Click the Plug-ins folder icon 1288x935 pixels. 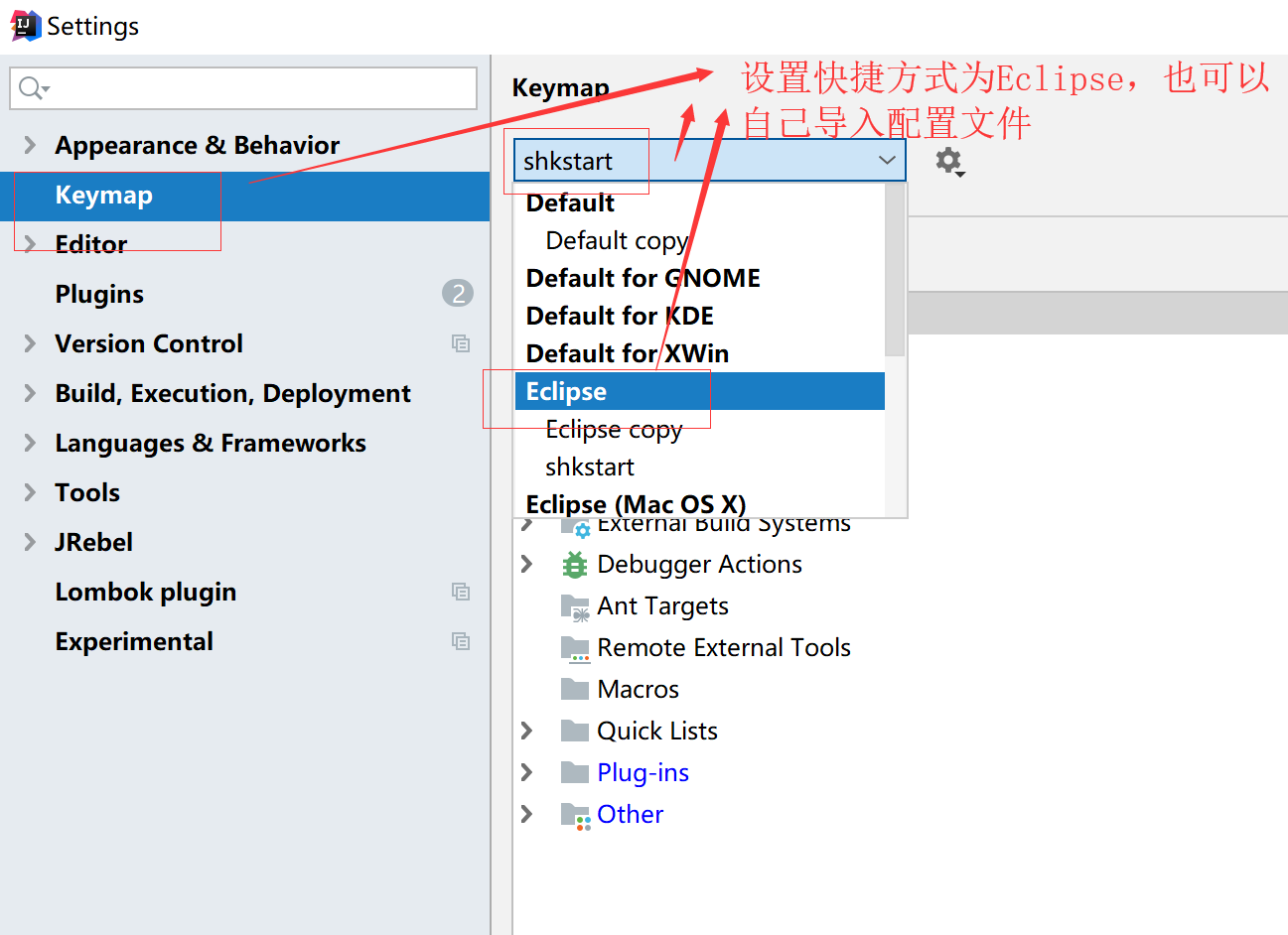click(575, 772)
